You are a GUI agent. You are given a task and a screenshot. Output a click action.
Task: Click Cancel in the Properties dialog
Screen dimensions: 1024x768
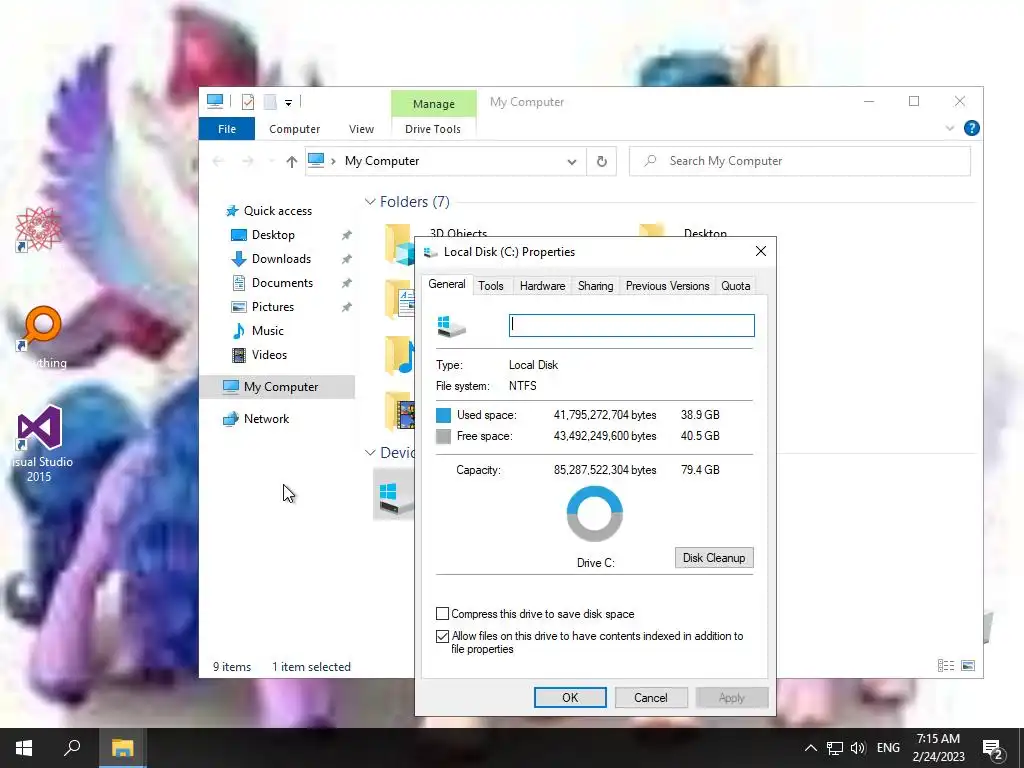[650, 697]
